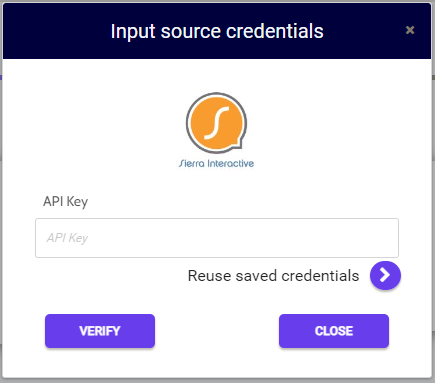Screen dimensions: 435x383
Task: Focus the API Key input field
Action: 217,238
